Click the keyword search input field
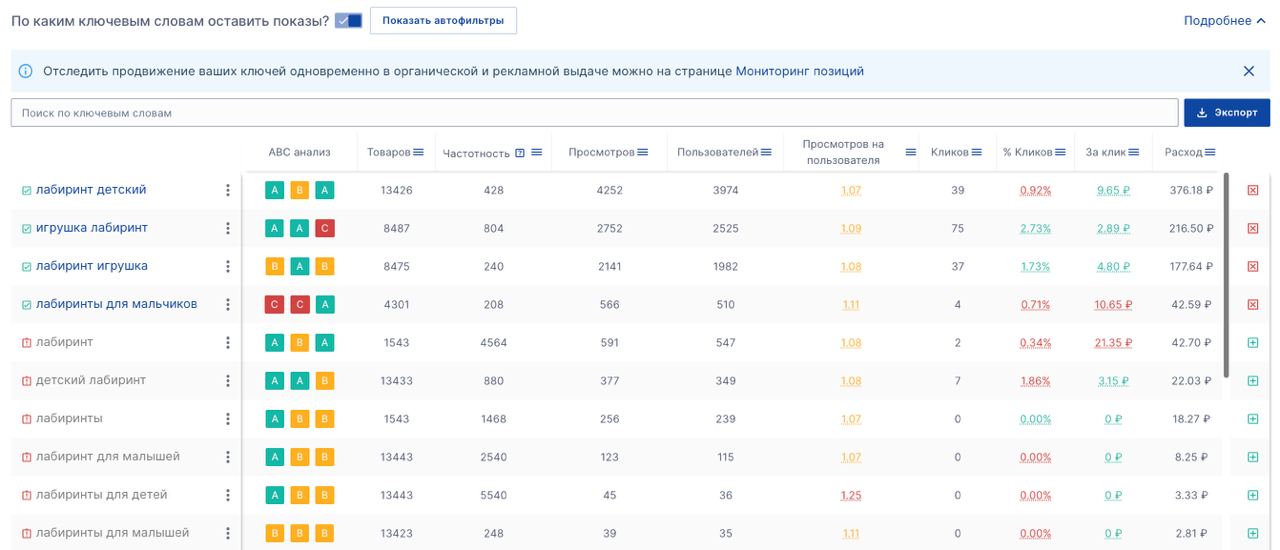Screen dimensions: 1280x550 coord(594,113)
